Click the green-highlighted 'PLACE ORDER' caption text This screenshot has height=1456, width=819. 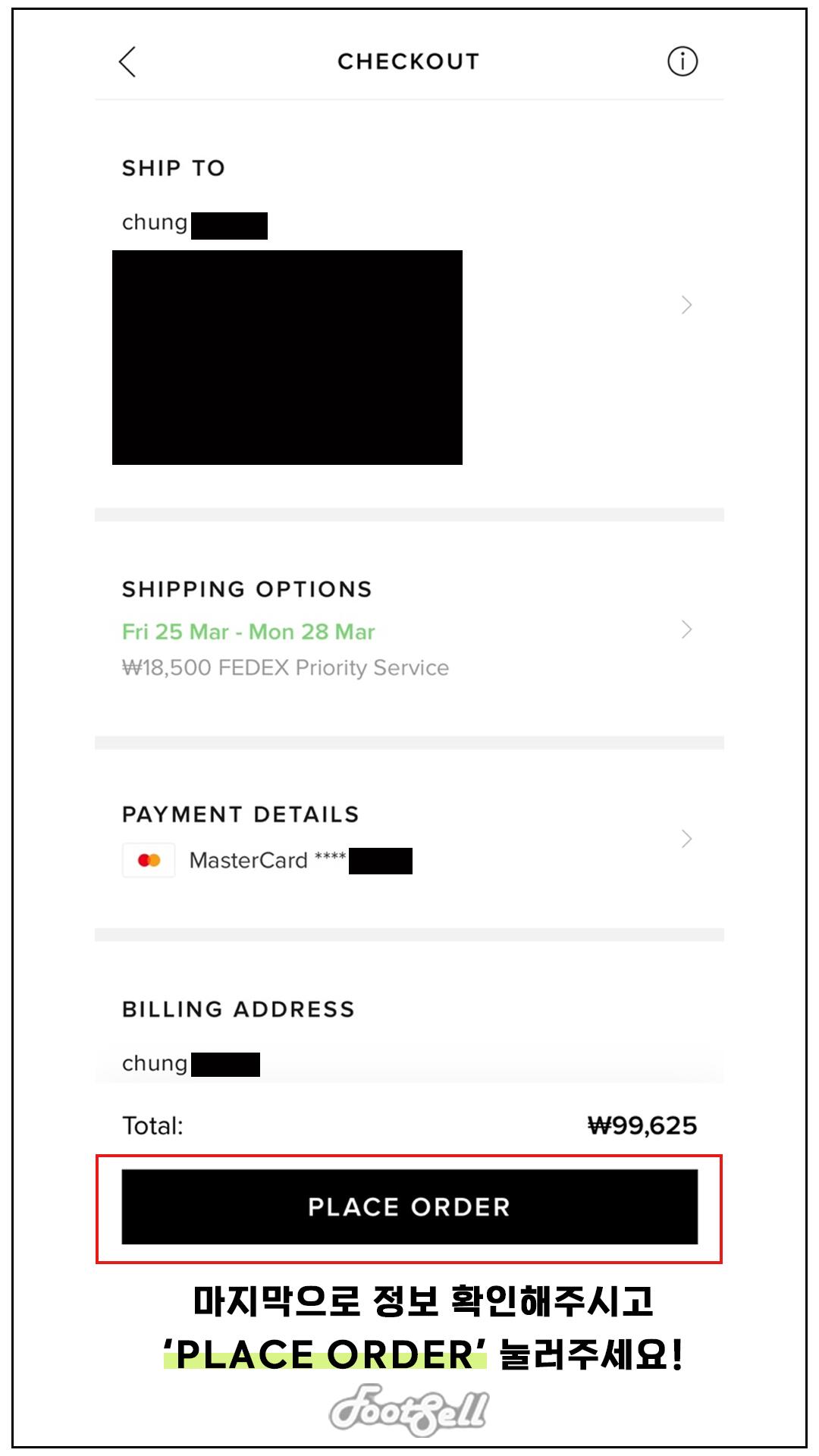[326, 1354]
